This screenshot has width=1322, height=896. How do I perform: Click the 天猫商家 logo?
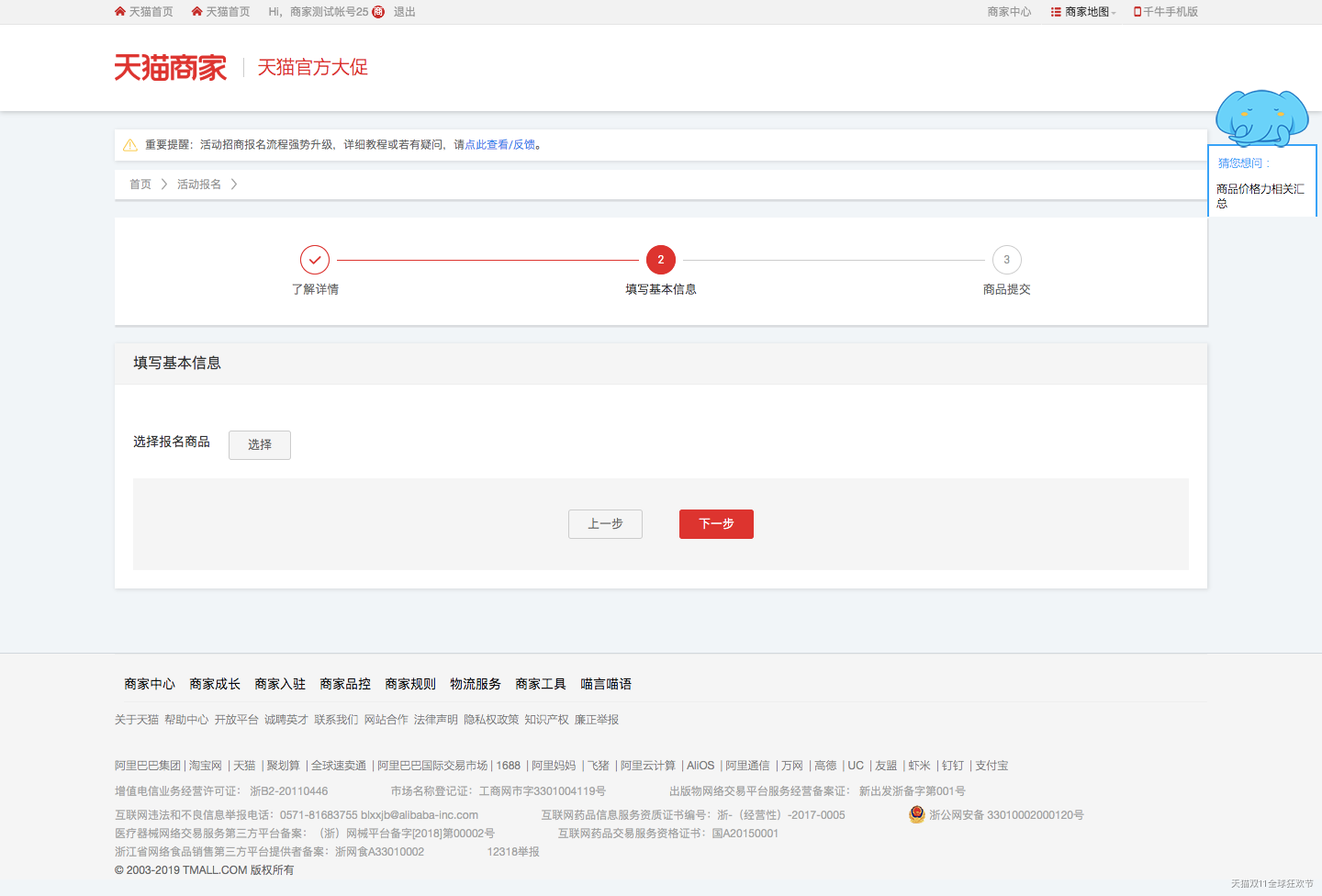point(170,68)
